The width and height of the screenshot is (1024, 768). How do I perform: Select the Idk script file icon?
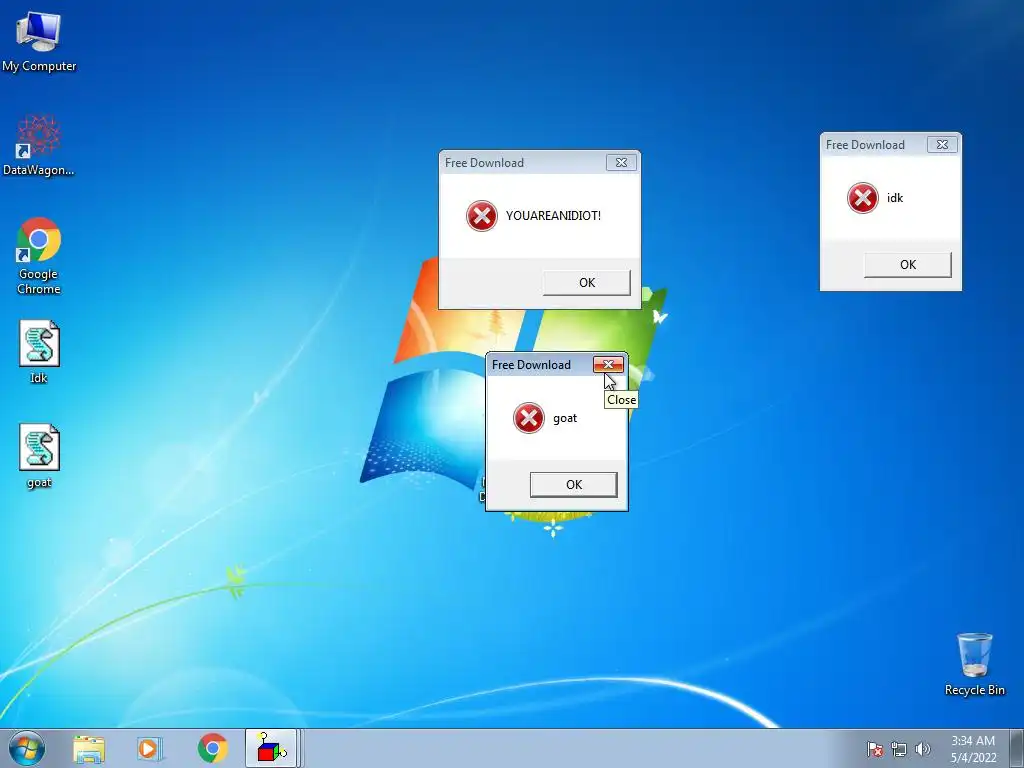tap(39, 351)
